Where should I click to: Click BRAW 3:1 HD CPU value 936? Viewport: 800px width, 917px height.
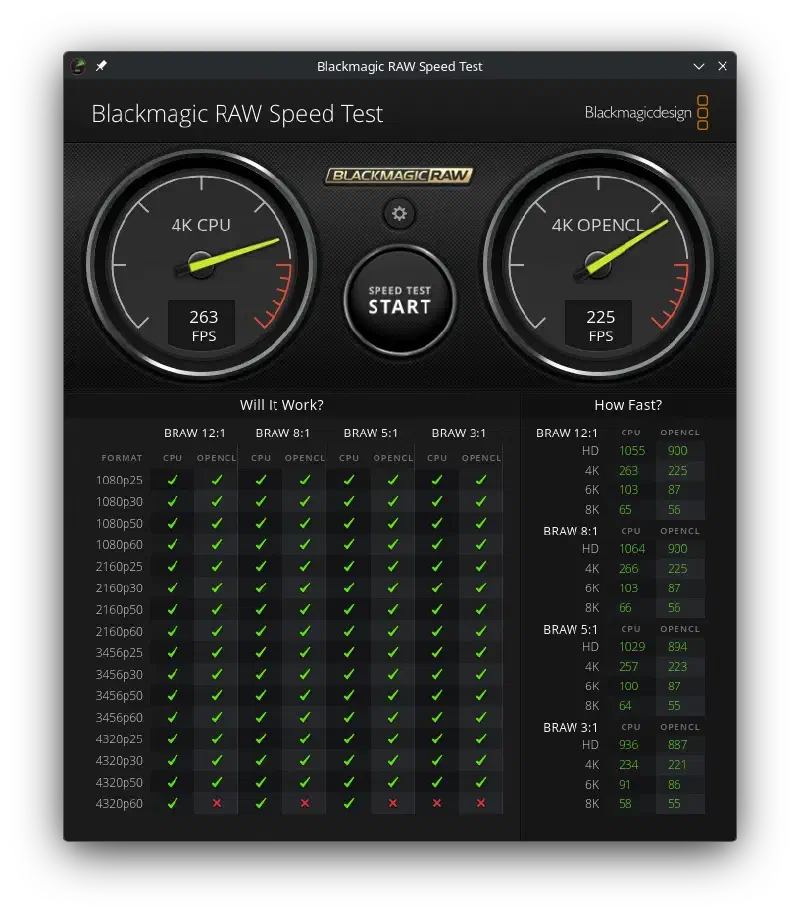pyautogui.click(x=629, y=744)
